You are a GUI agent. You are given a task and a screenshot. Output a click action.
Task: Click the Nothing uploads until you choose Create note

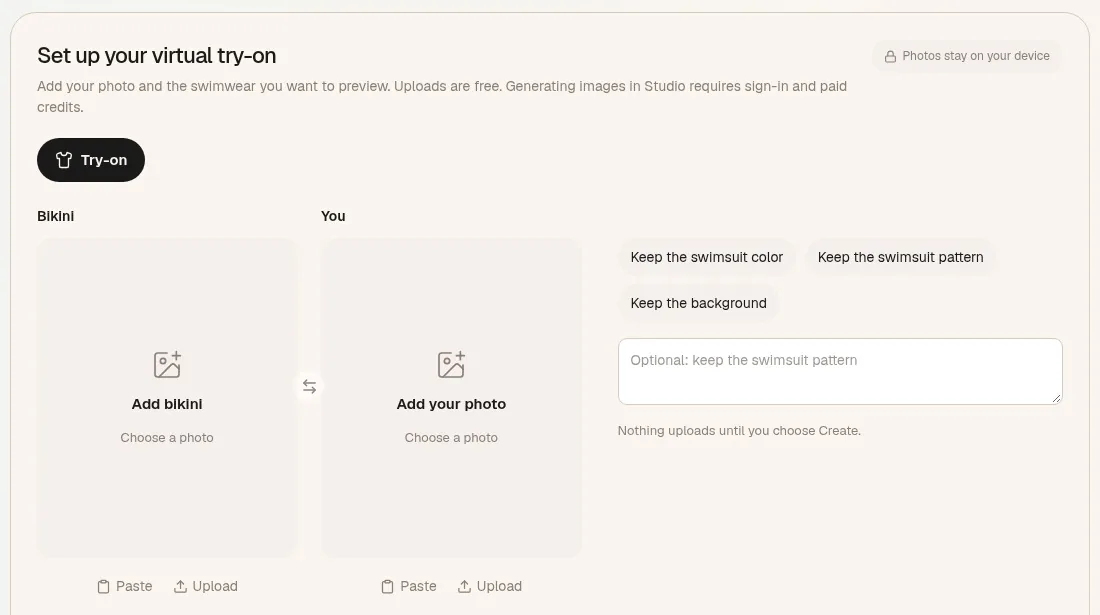pos(739,431)
